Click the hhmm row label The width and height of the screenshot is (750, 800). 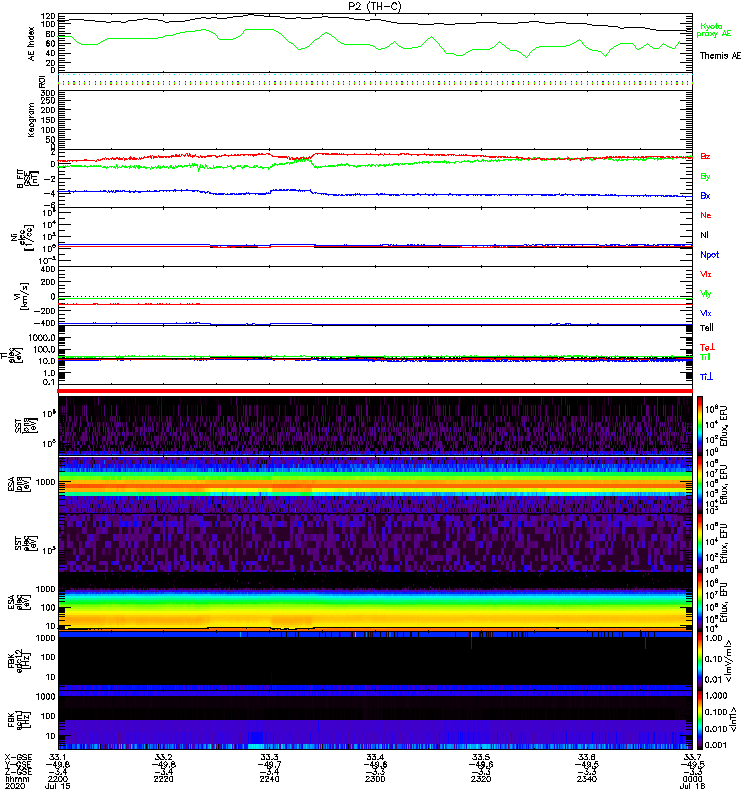17,779
